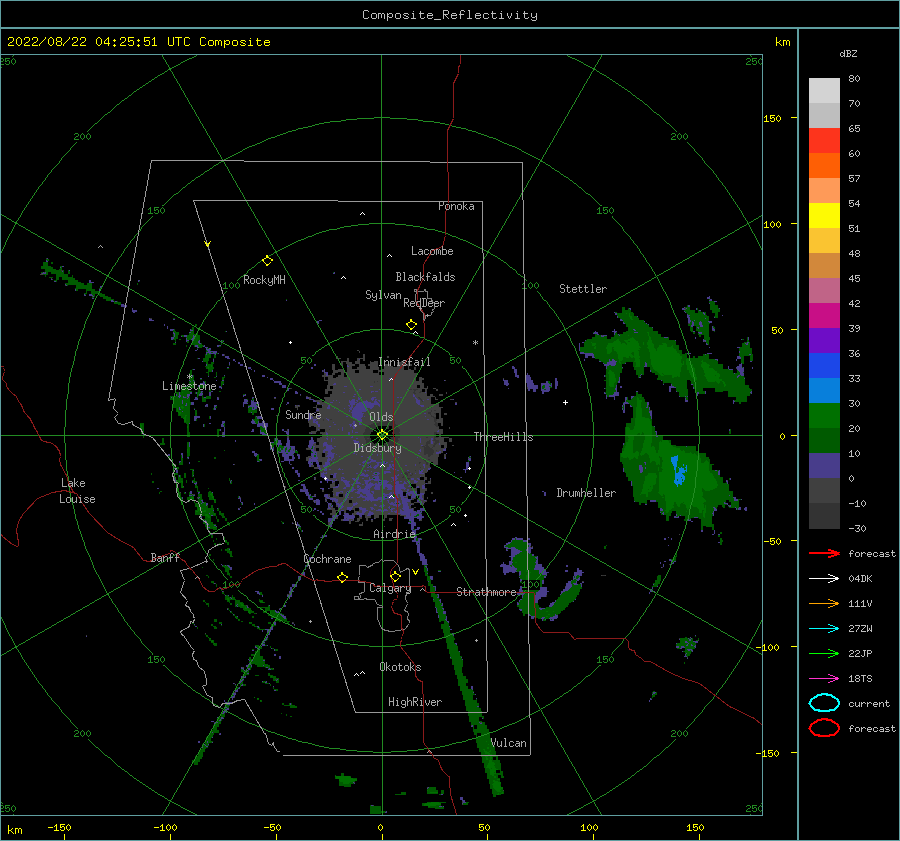This screenshot has height=841, width=900.
Task: Click the small blue echo core near Drumheller
Action: (x=679, y=471)
